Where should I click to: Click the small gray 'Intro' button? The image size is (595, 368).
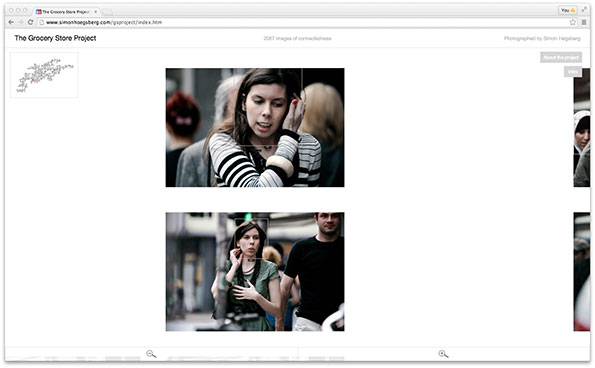tap(573, 72)
